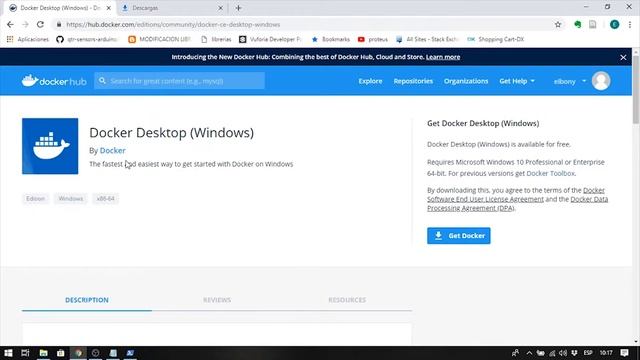
Task: Click the ESP language indicator
Action: [588, 353]
